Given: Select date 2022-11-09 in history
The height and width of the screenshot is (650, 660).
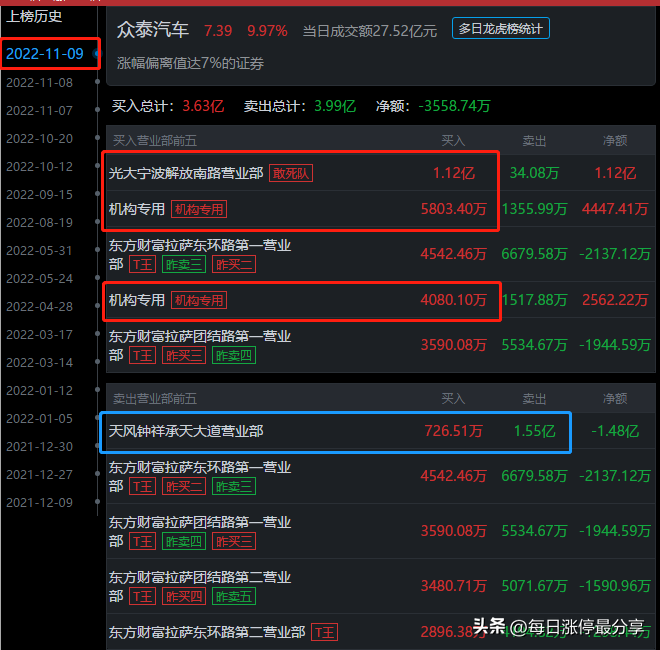Looking at the screenshot, I should point(45,53).
